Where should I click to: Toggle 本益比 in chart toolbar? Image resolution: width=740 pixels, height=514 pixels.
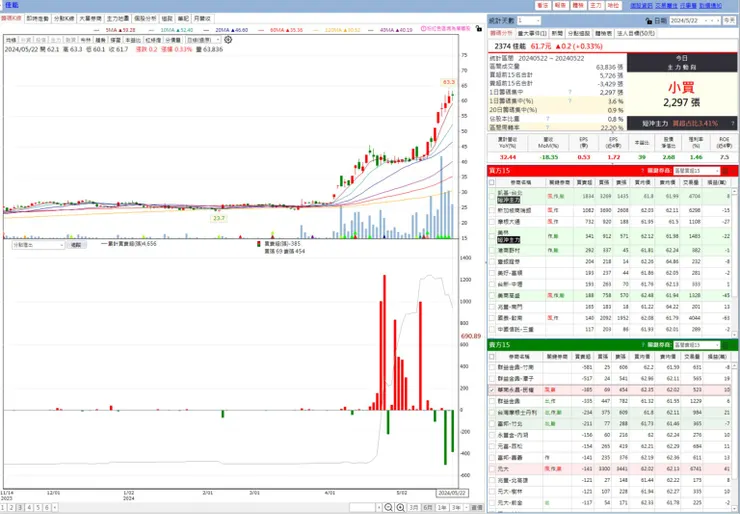coord(133,40)
